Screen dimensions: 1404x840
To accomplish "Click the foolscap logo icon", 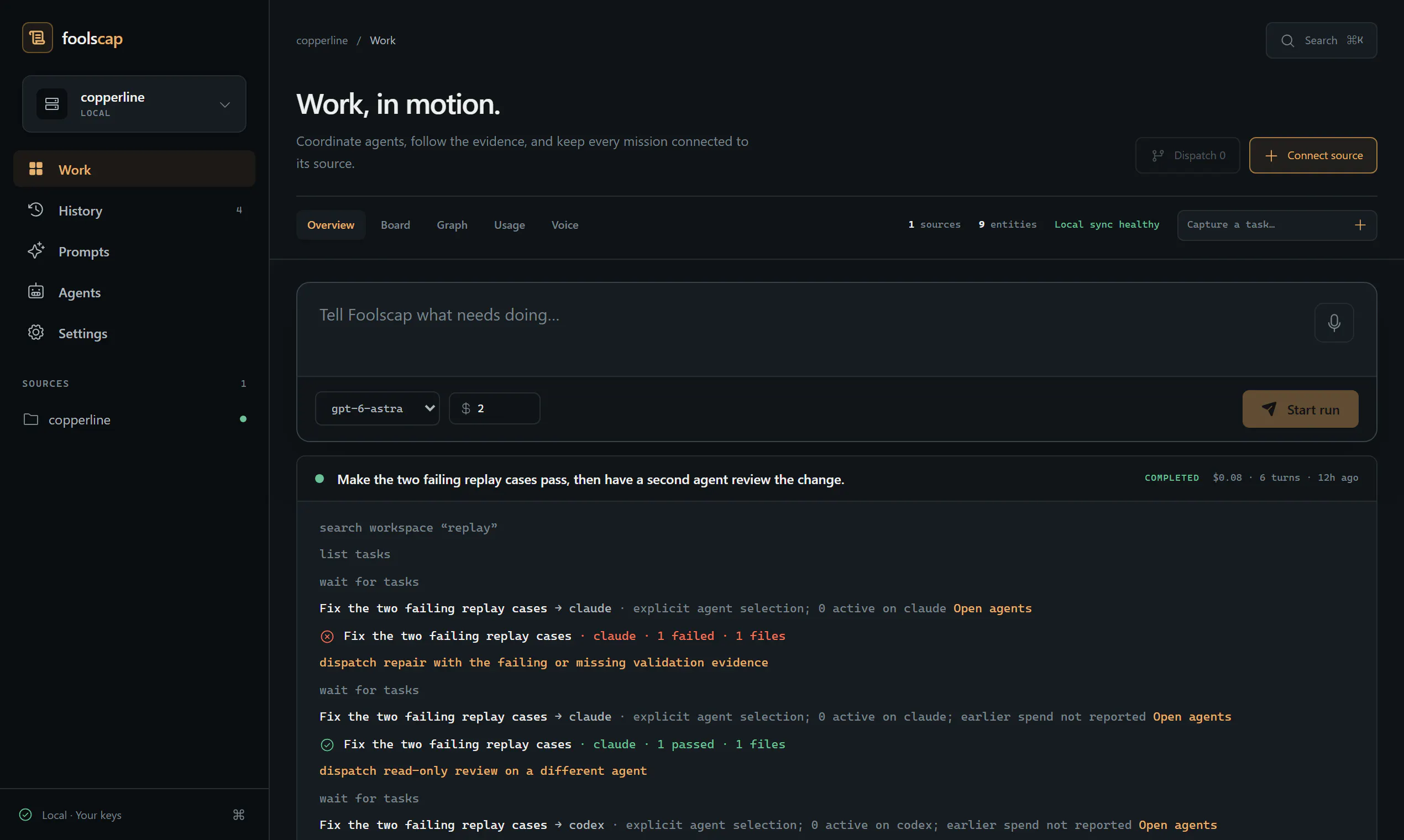I will pyautogui.click(x=38, y=38).
